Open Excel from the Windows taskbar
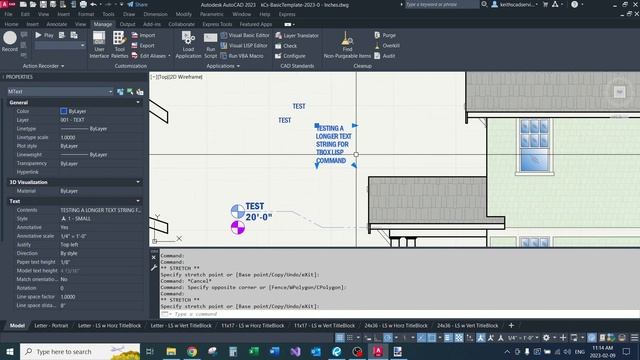Image resolution: width=640 pixels, height=360 pixels. (x=253, y=351)
